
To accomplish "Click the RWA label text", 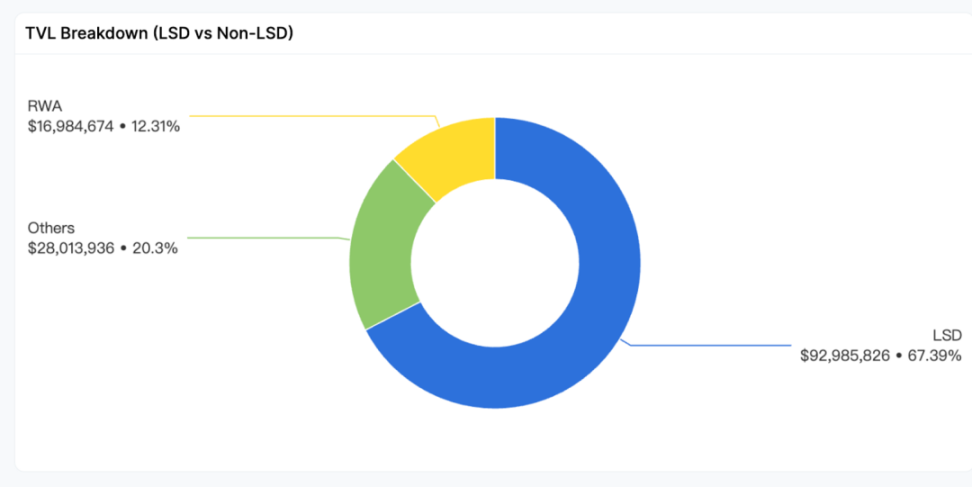I will pyautogui.click(x=45, y=107).
